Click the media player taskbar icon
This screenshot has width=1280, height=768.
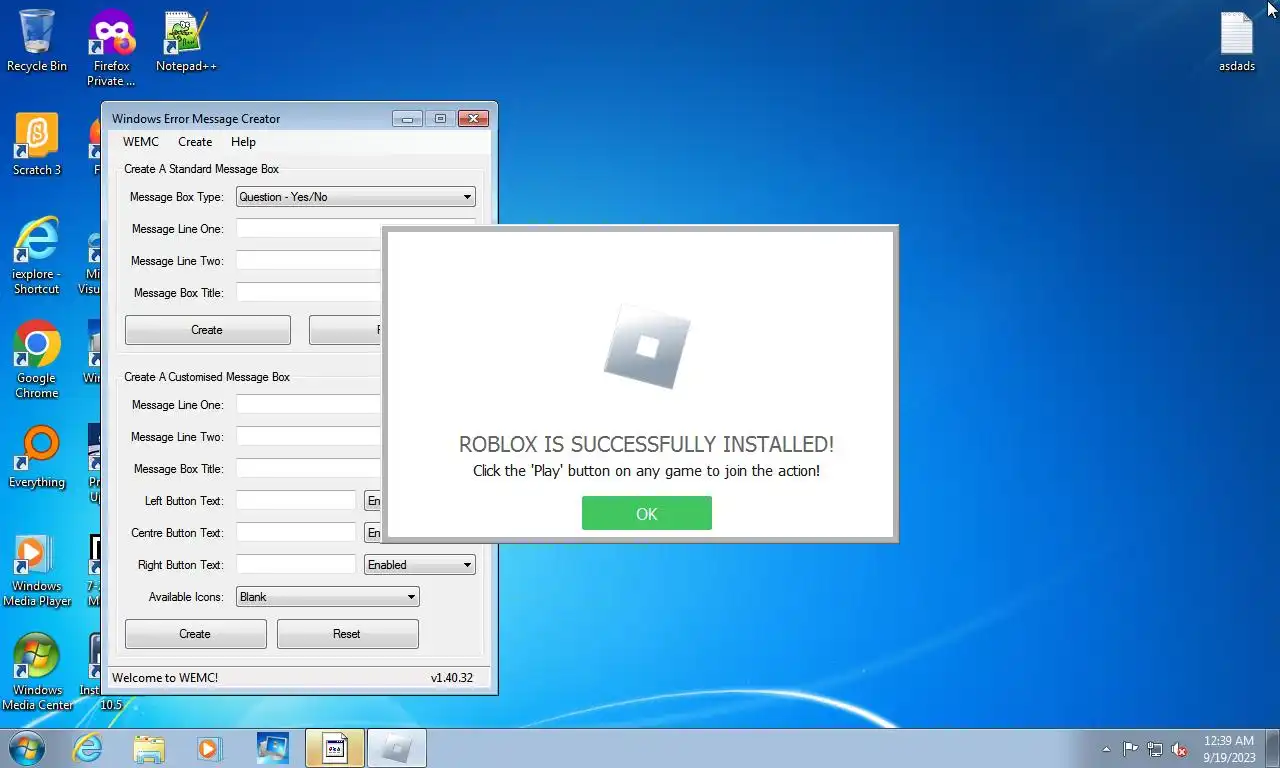209,748
